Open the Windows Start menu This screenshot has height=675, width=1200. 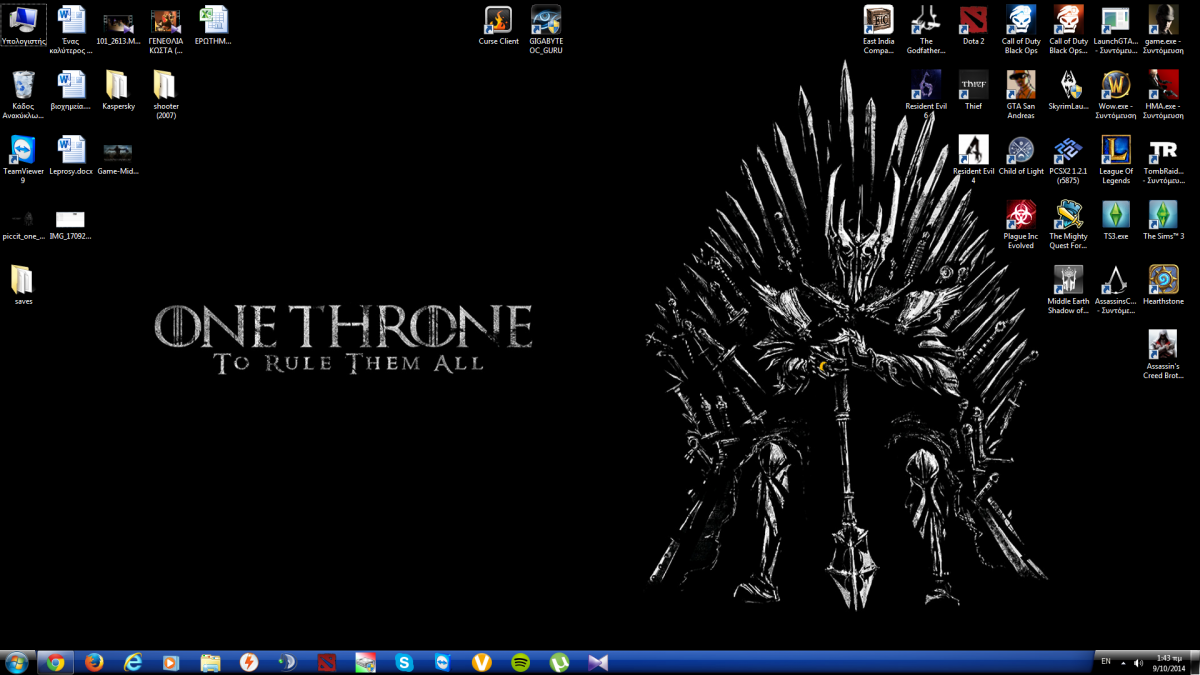[17, 662]
